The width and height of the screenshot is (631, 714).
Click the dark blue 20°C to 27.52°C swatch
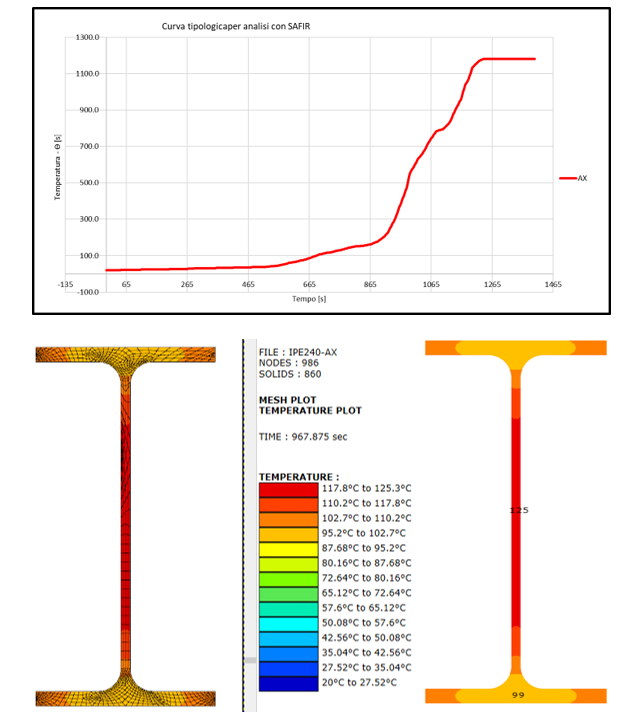pos(288,684)
